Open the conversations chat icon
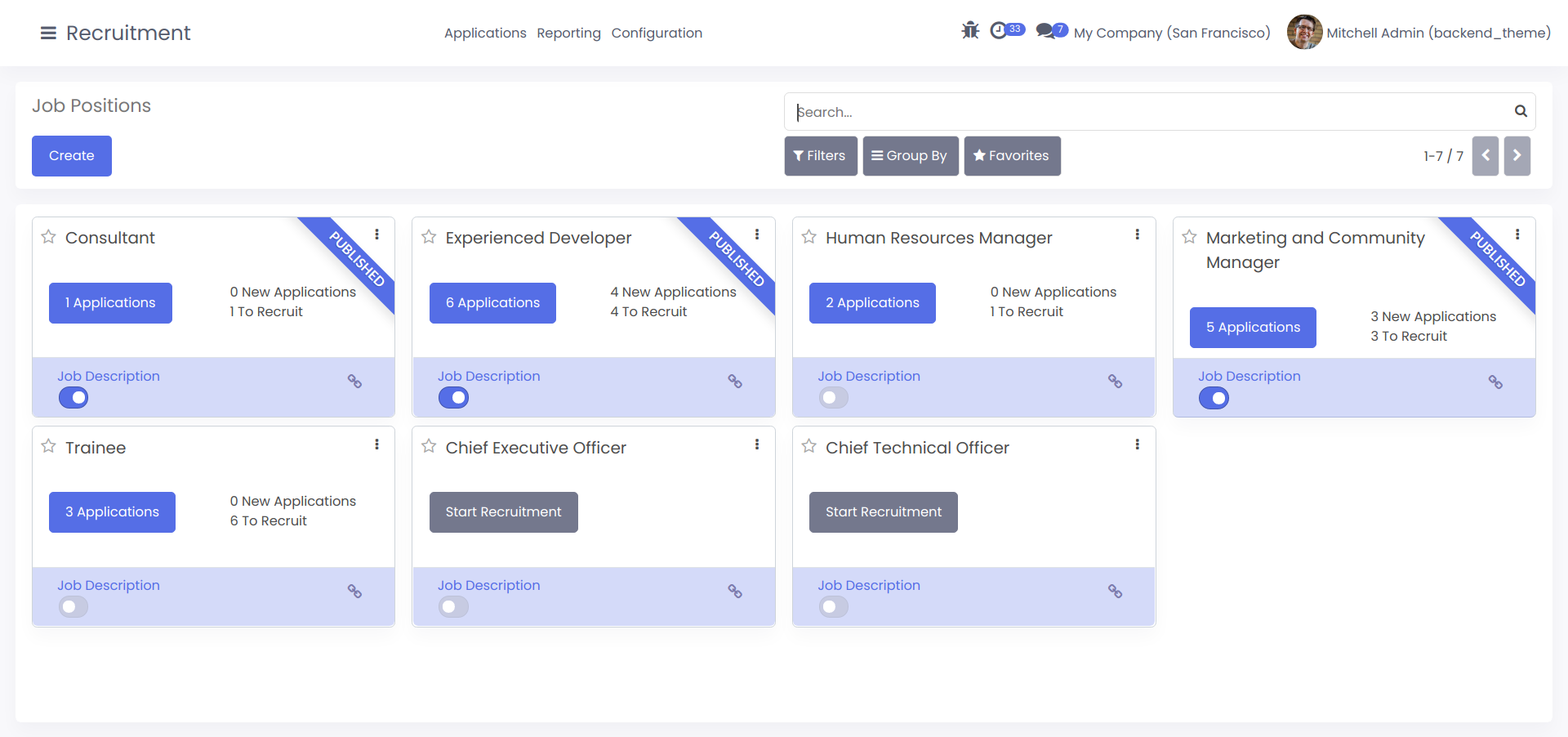 [x=1045, y=31]
